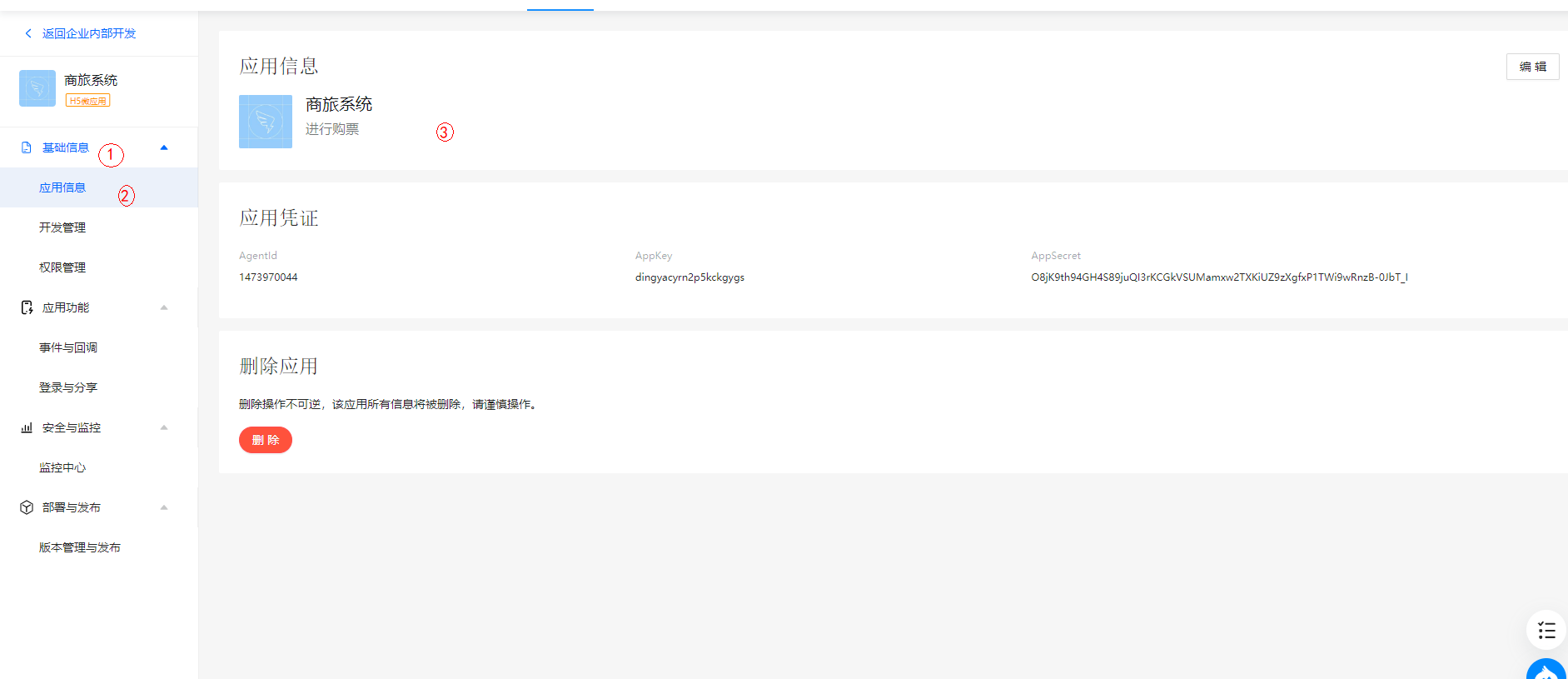Collapse the 安全与监控 section arrow
This screenshot has width=1568, height=679.
[x=164, y=427]
